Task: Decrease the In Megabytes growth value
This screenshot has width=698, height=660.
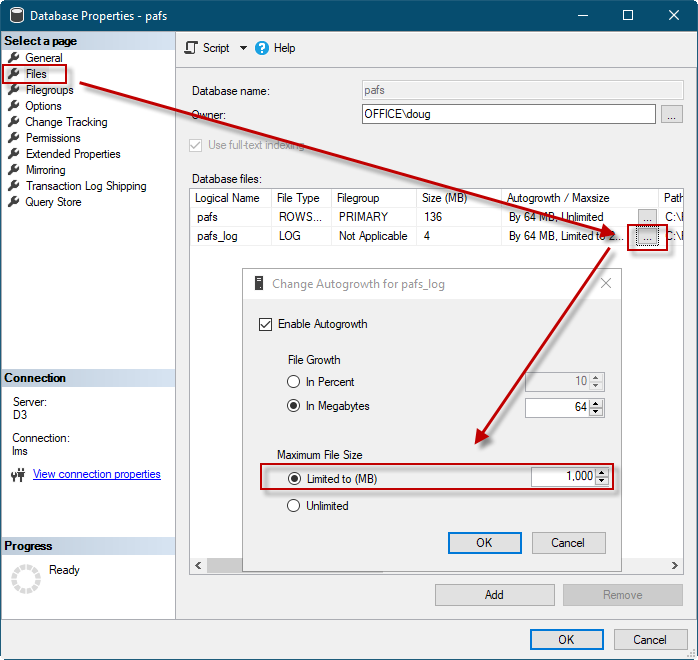Action: (x=597, y=411)
